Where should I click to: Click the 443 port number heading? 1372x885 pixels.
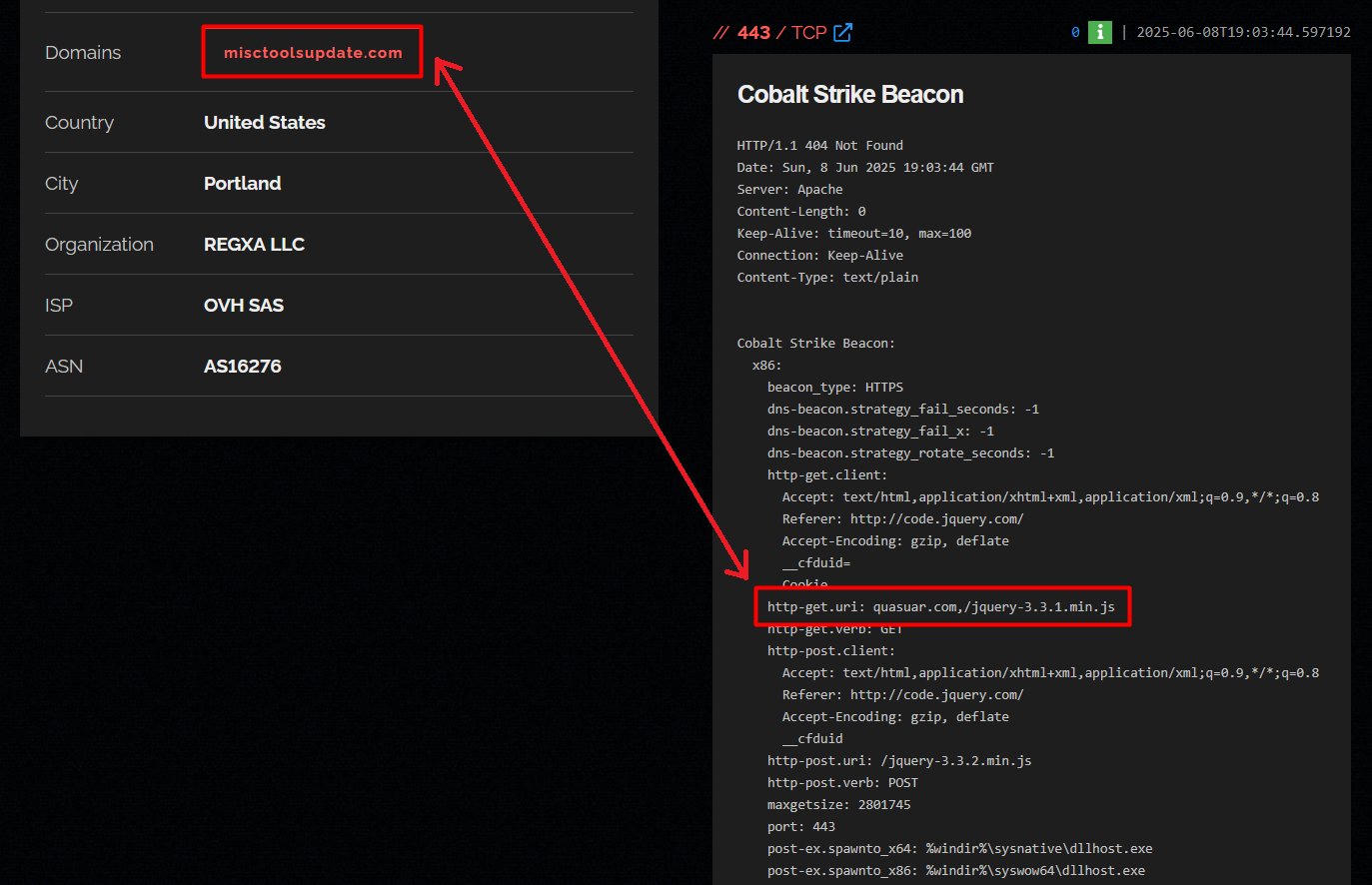753,33
